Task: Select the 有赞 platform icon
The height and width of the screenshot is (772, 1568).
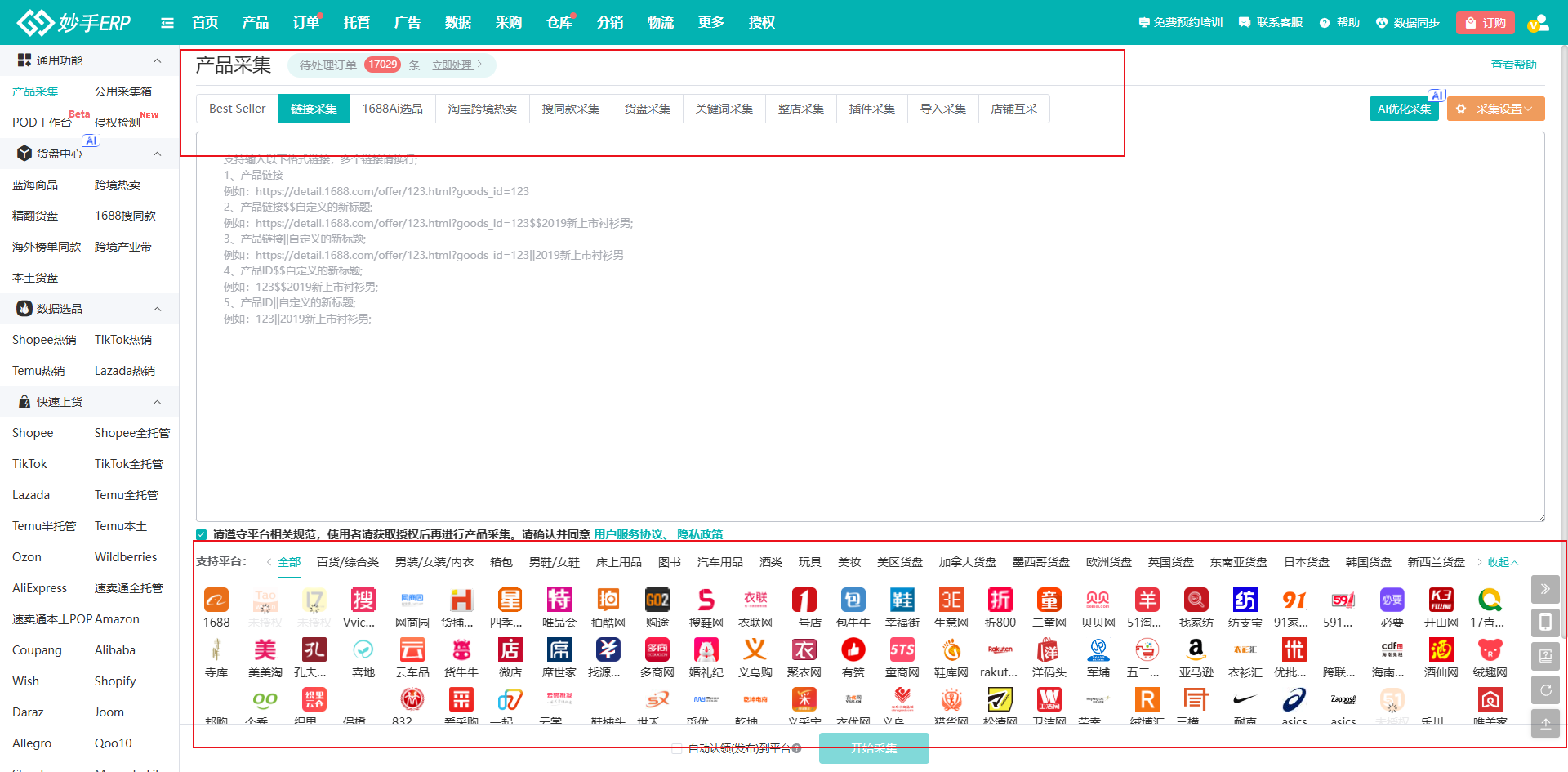Action: 853,650
